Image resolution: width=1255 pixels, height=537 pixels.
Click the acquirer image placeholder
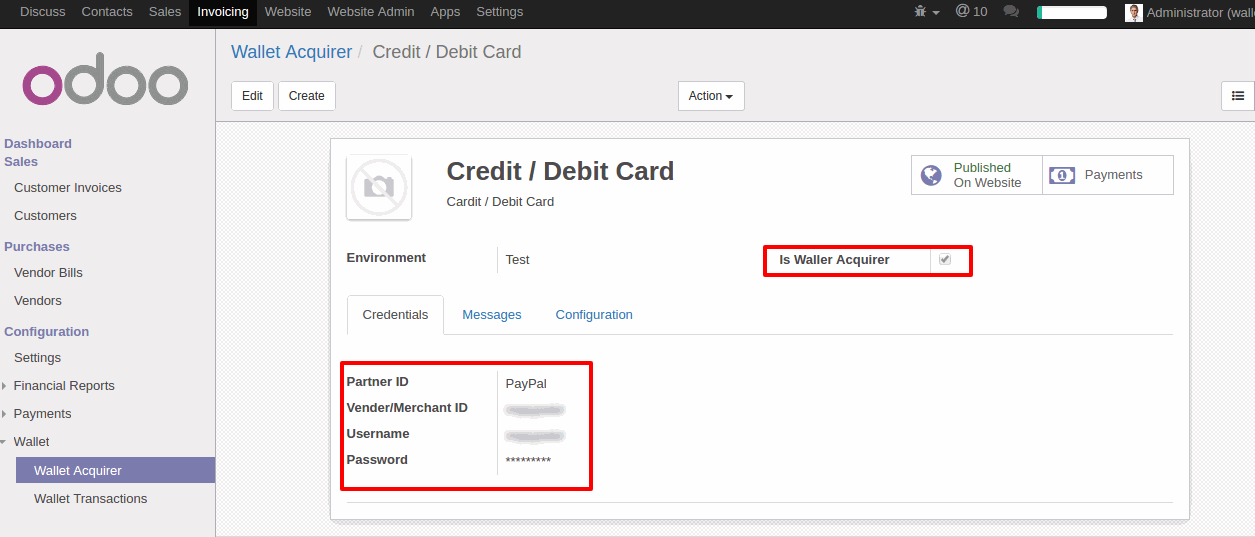(379, 187)
